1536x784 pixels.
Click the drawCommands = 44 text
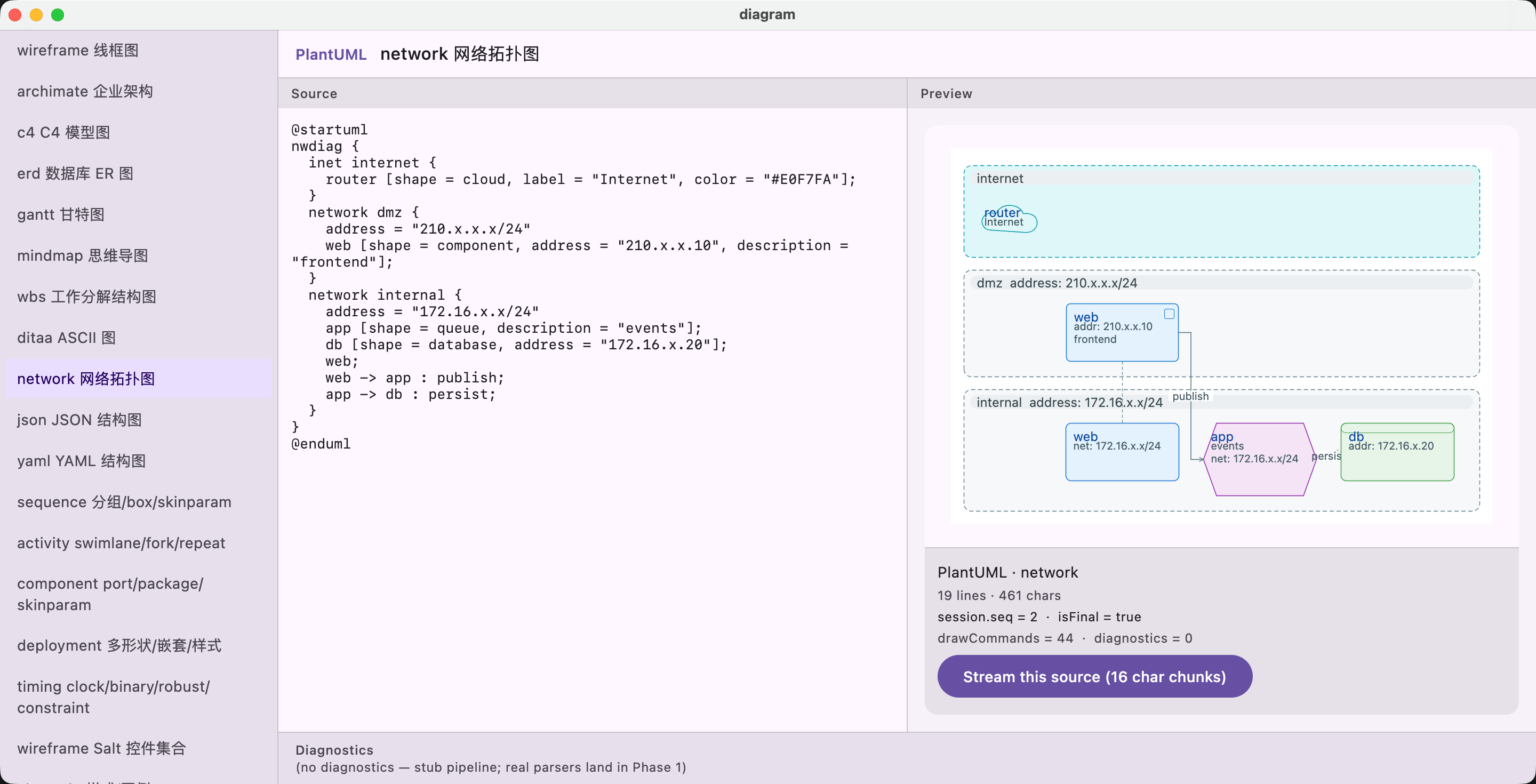(1005, 638)
